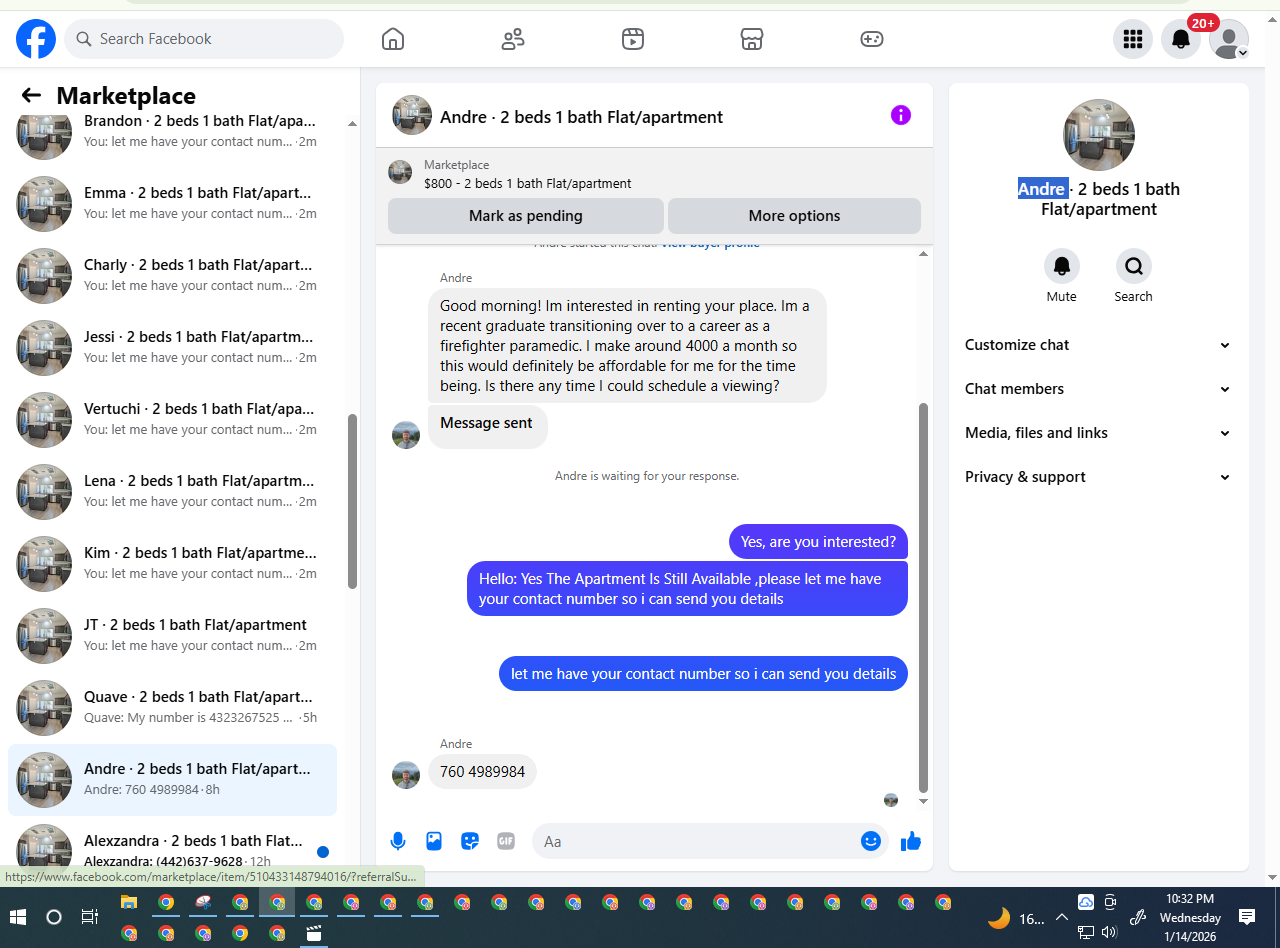The height and width of the screenshot is (948, 1280).
Task: Attach a photo using the image icon
Action: 434,841
